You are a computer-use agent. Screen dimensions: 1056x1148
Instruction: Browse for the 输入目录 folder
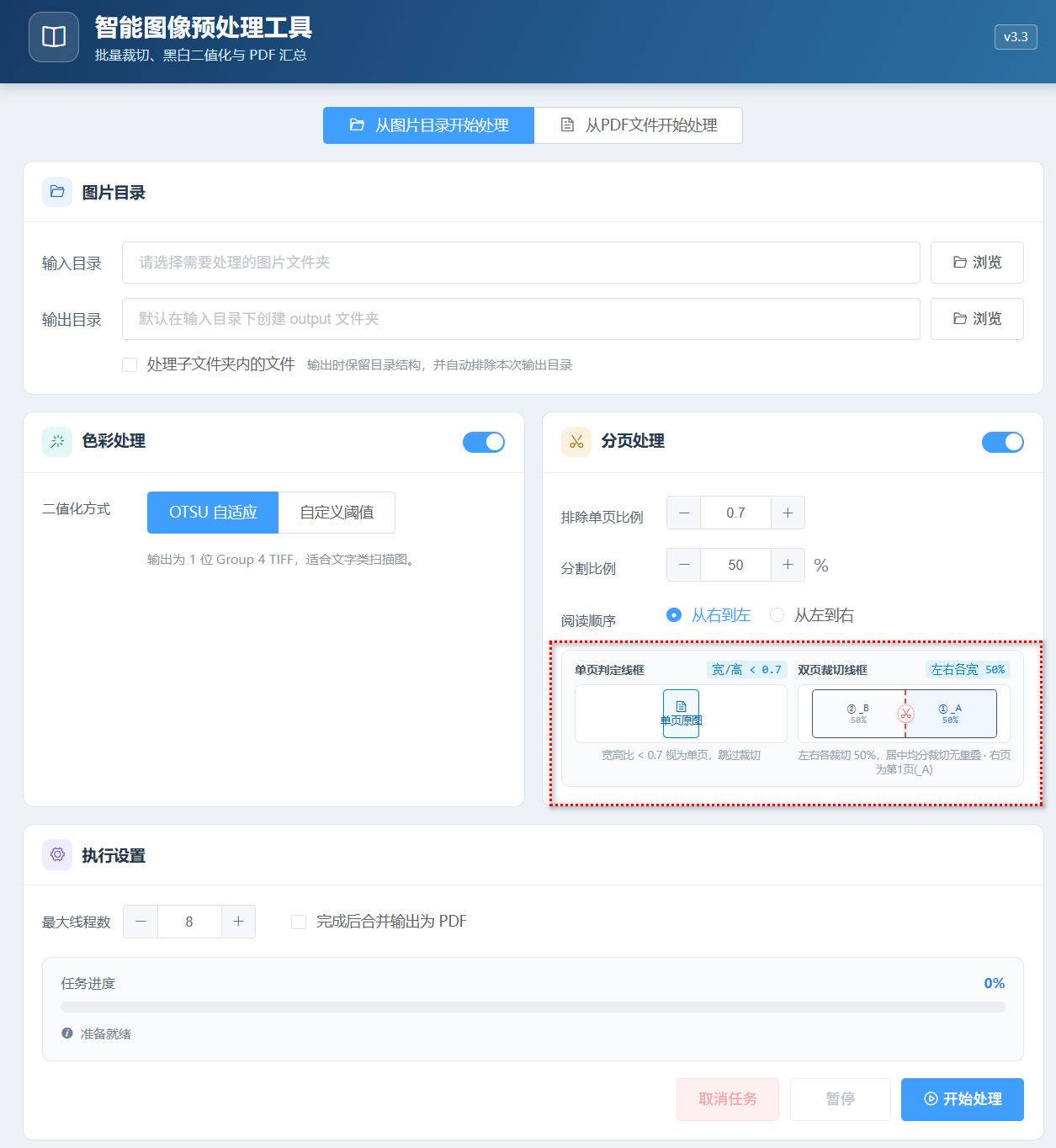[977, 263]
